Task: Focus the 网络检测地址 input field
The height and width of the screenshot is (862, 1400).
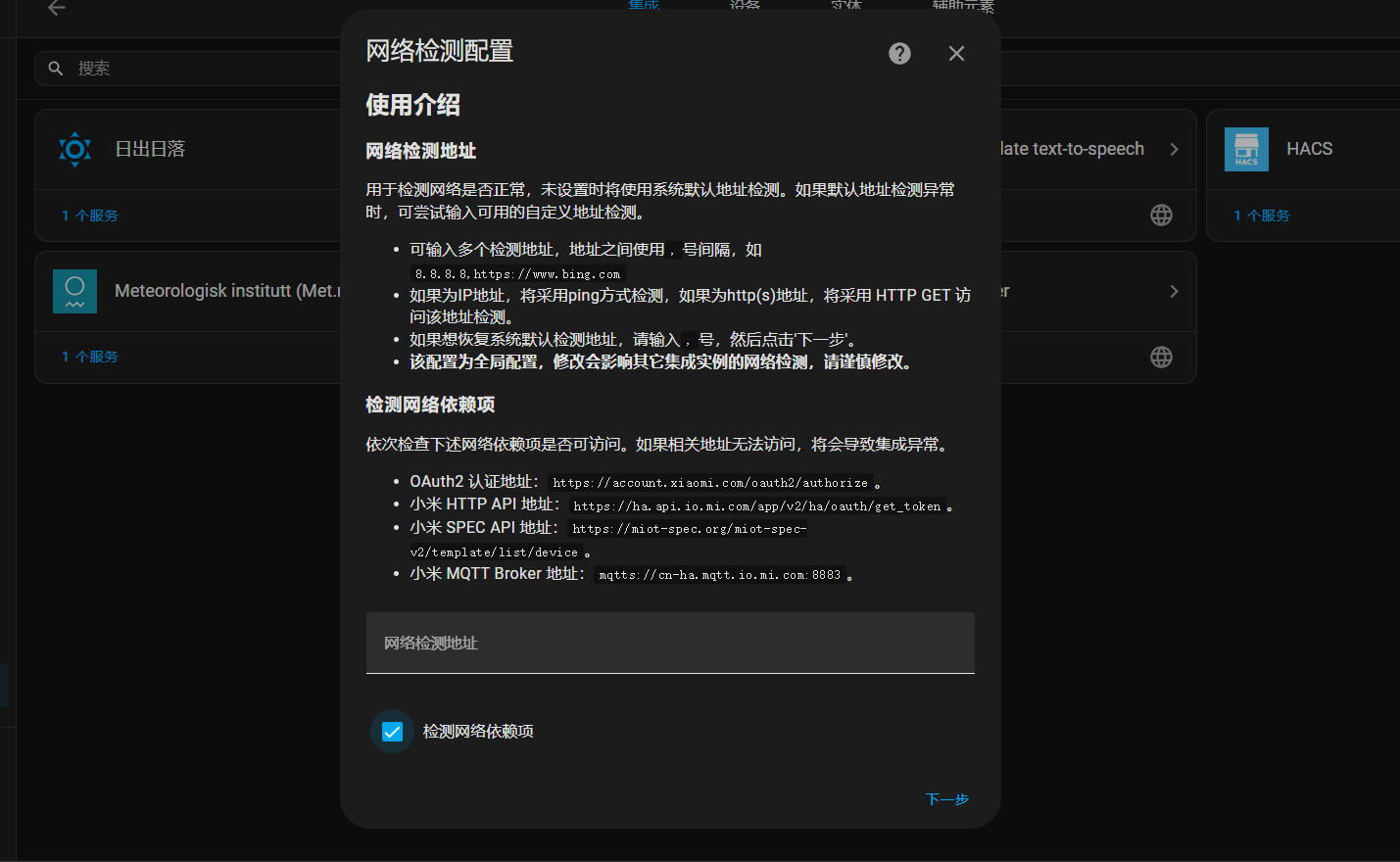Action: point(670,644)
